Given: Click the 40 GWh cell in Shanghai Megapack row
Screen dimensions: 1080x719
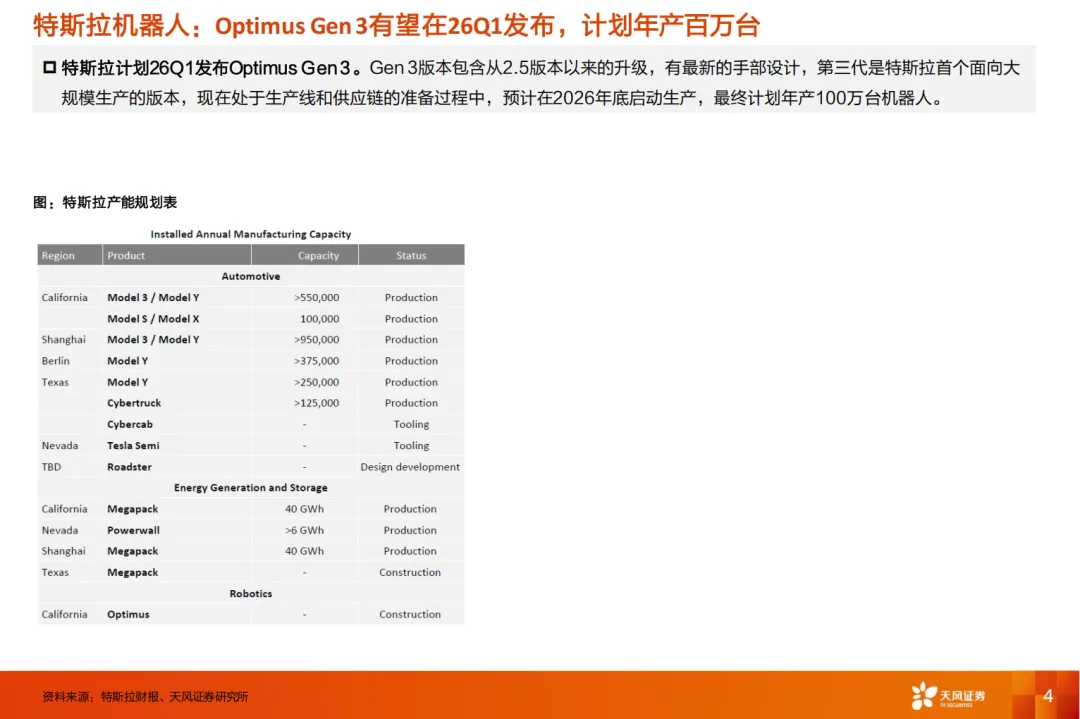Looking at the screenshot, I should (304, 551).
